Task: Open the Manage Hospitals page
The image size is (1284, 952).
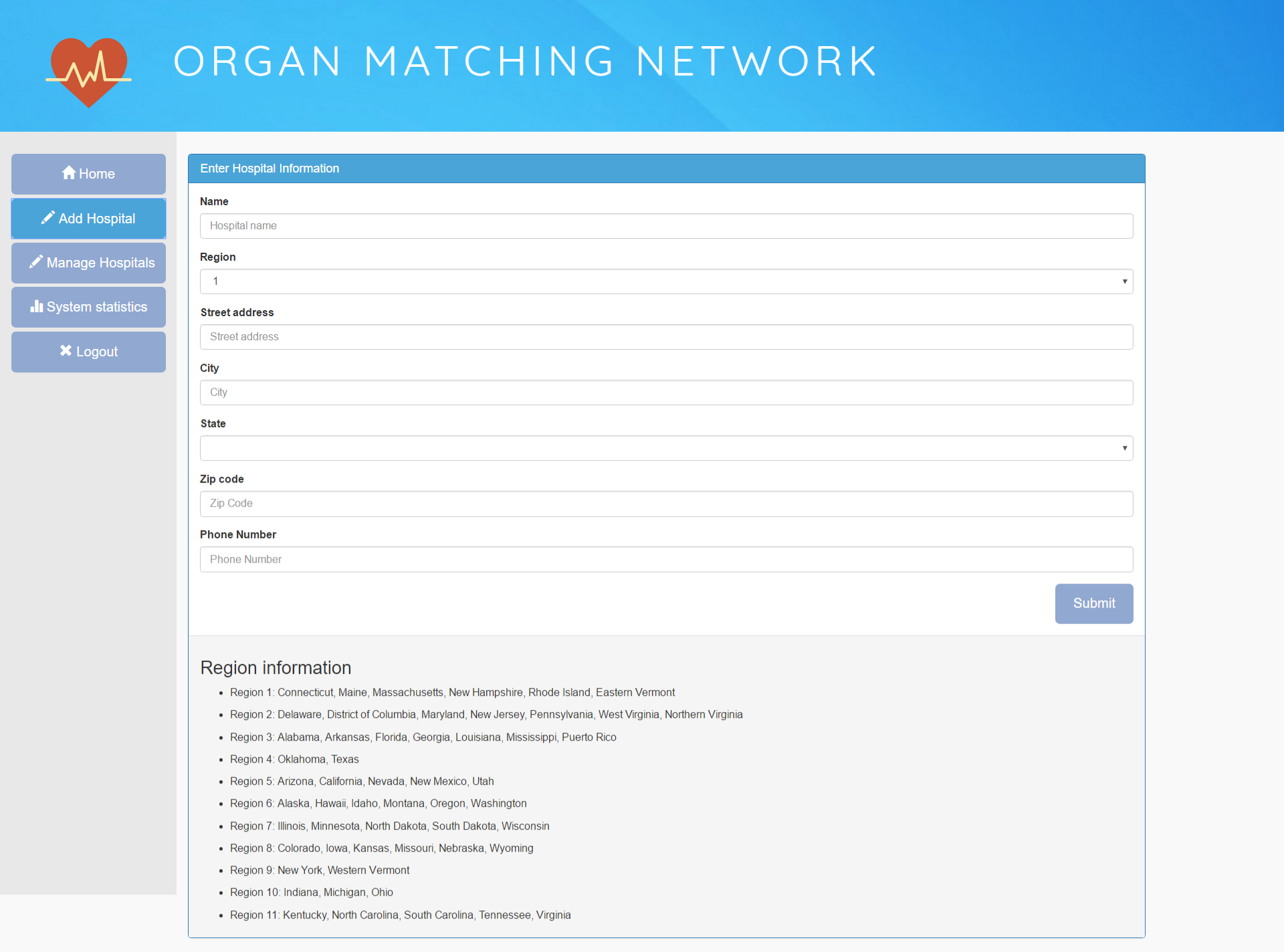Action: 88,263
